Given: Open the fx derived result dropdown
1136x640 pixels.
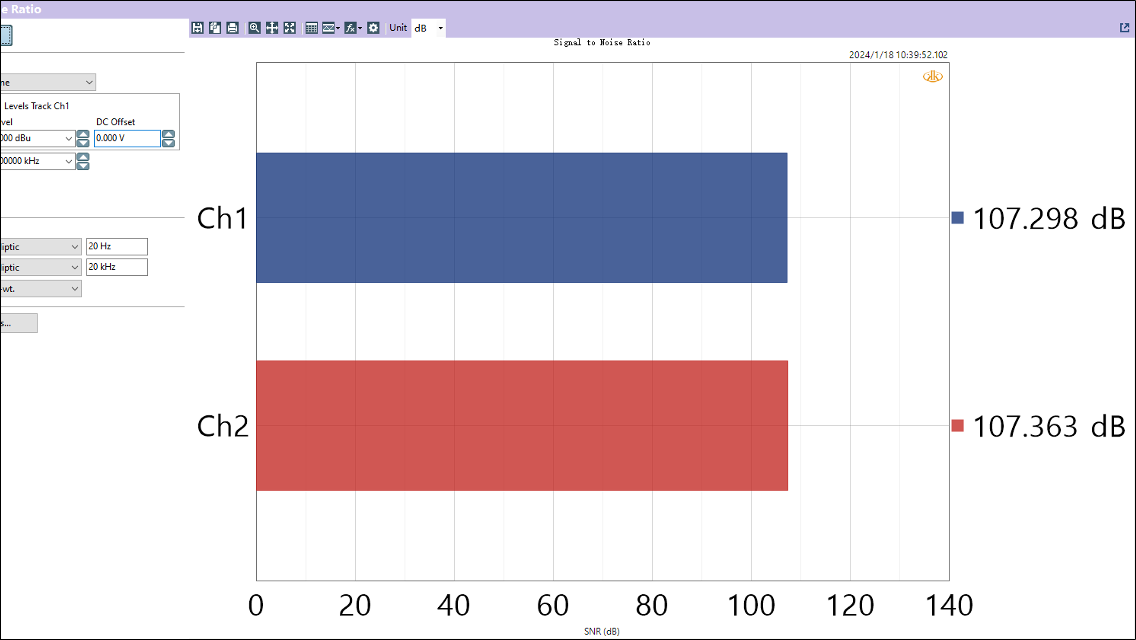Looking at the screenshot, I should [x=352, y=28].
